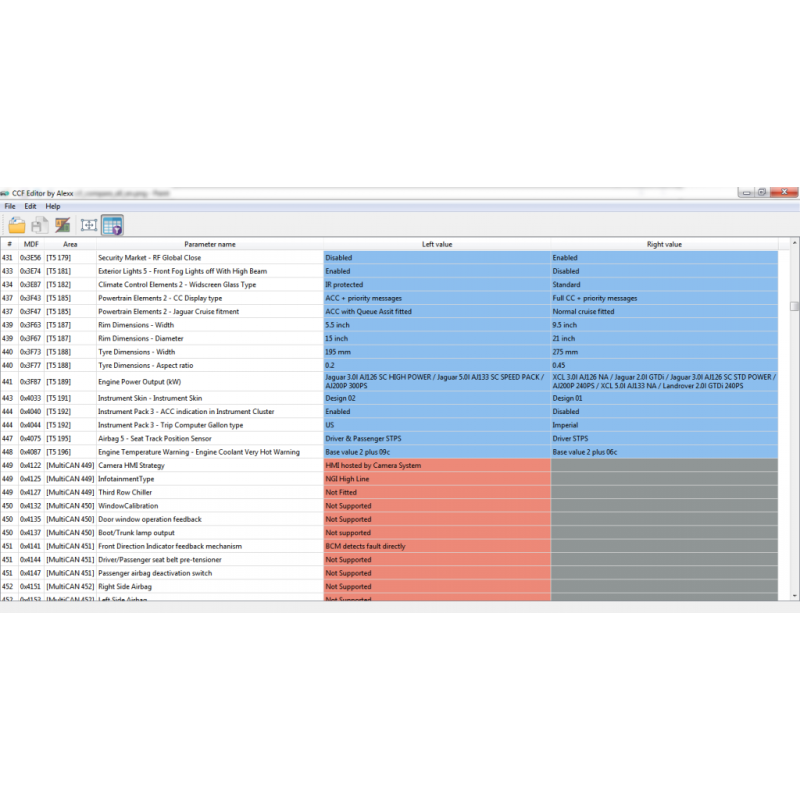Select the compare/diff toolbar icon
Viewport: 800px width, 800px height.
pos(62,224)
